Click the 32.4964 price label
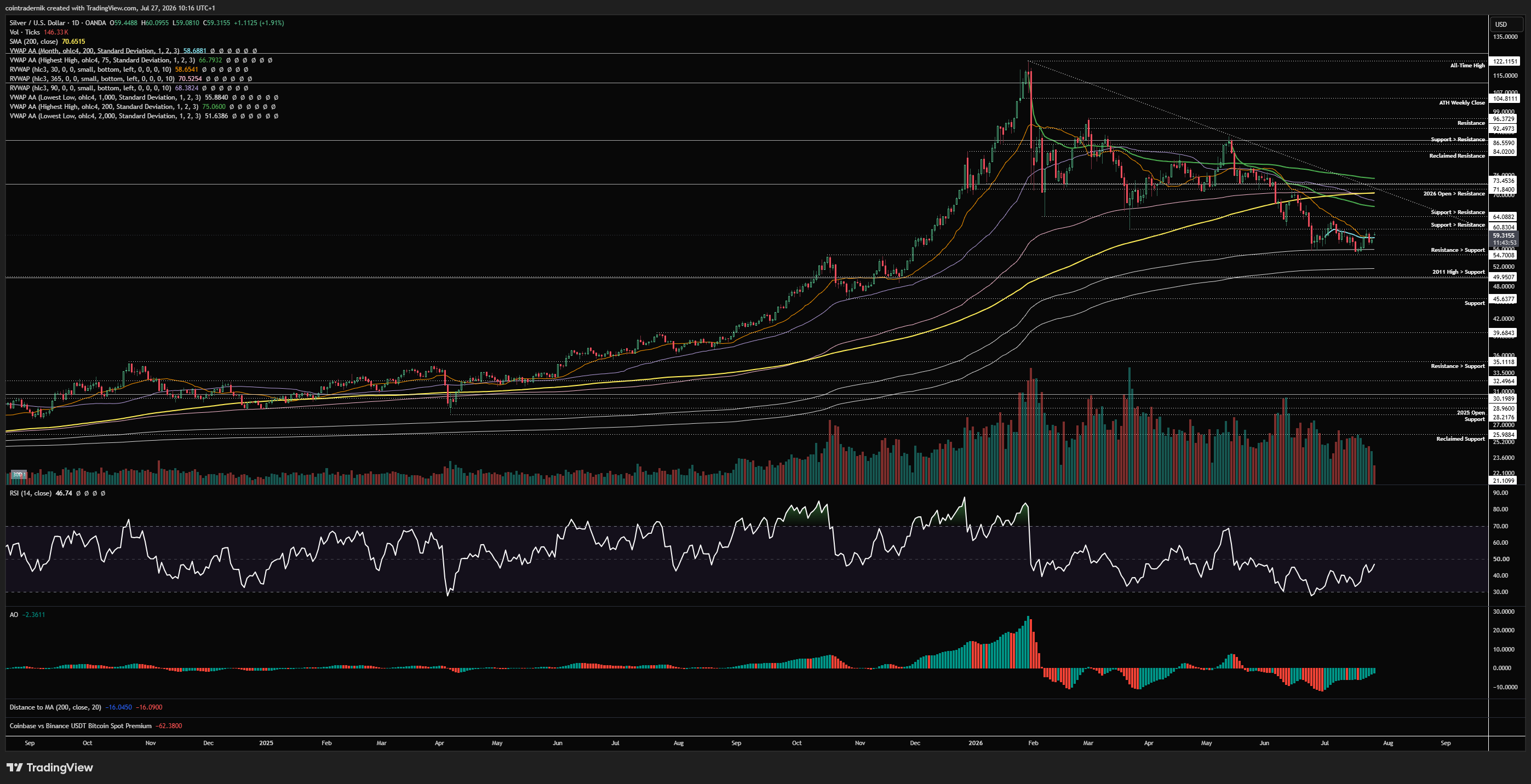The width and height of the screenshot is (1531, 784). point(1504,381)
